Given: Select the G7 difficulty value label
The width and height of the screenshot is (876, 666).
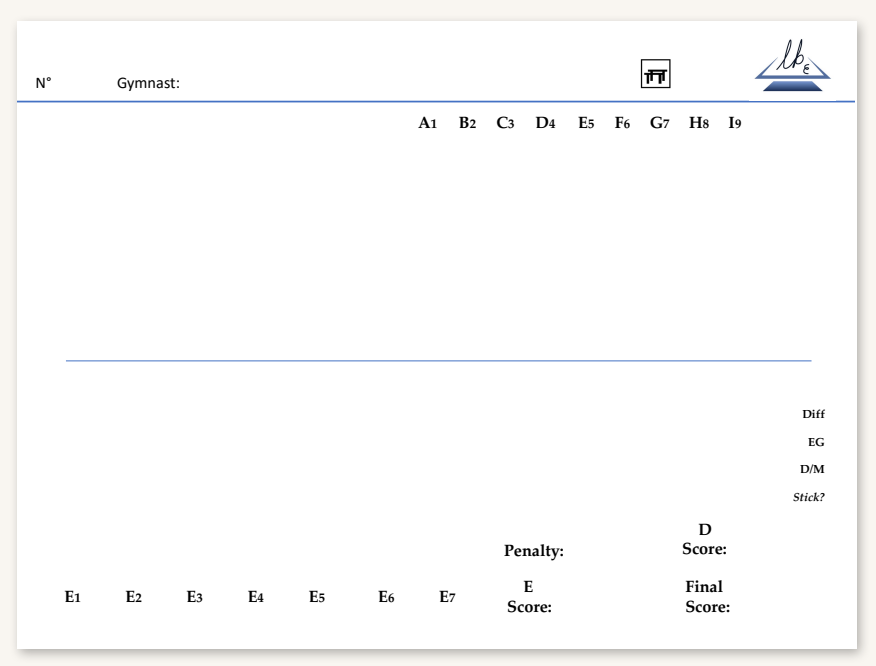Looking at the screenshot, I should (659, 123).
